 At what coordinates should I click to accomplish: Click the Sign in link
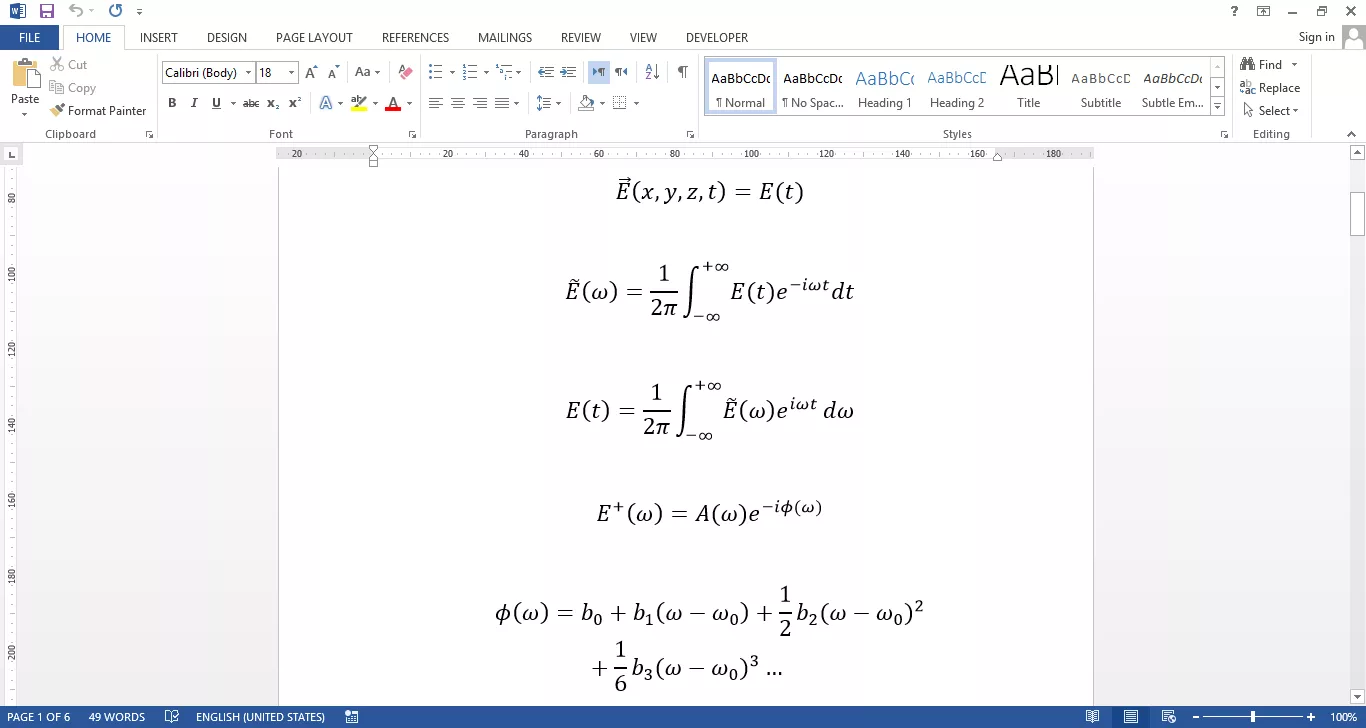click(x=1316, y=37)
